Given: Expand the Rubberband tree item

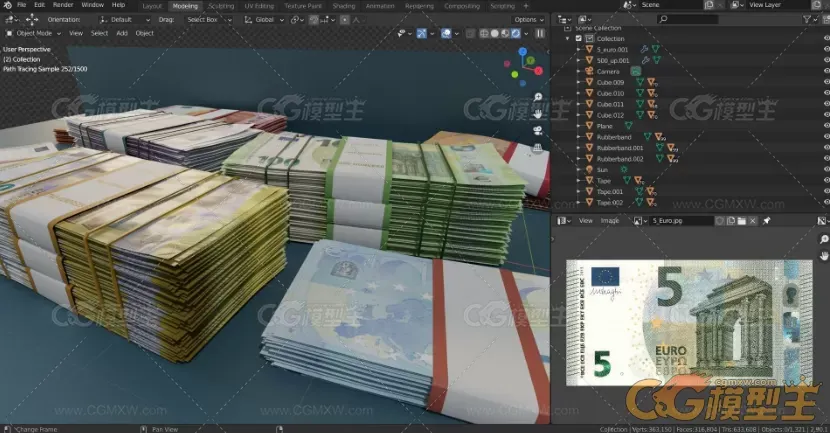Looking at the screenshot, I should [578, 137].
